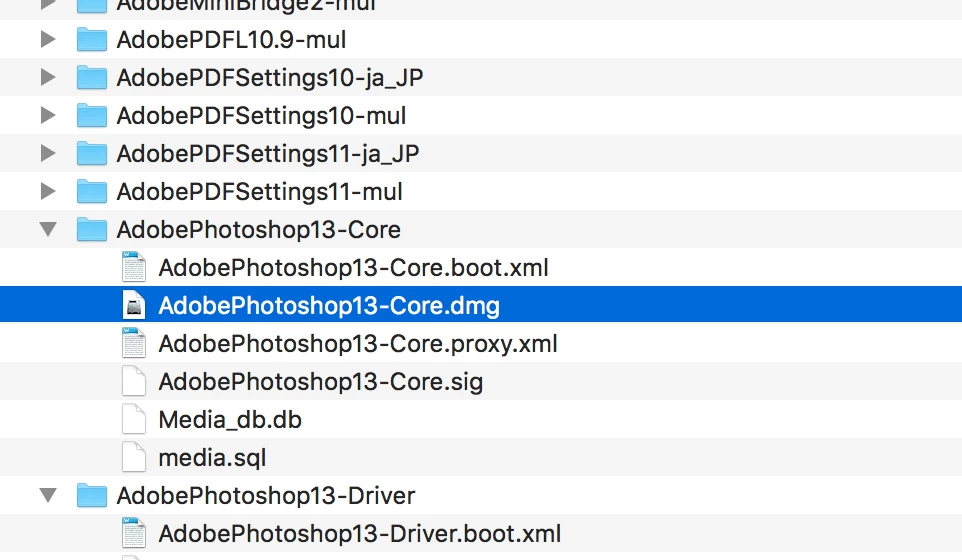Expand the AdobePDFSettings10-mul folder
This screenshot has height=560, width=962.
tap(48, 116)
